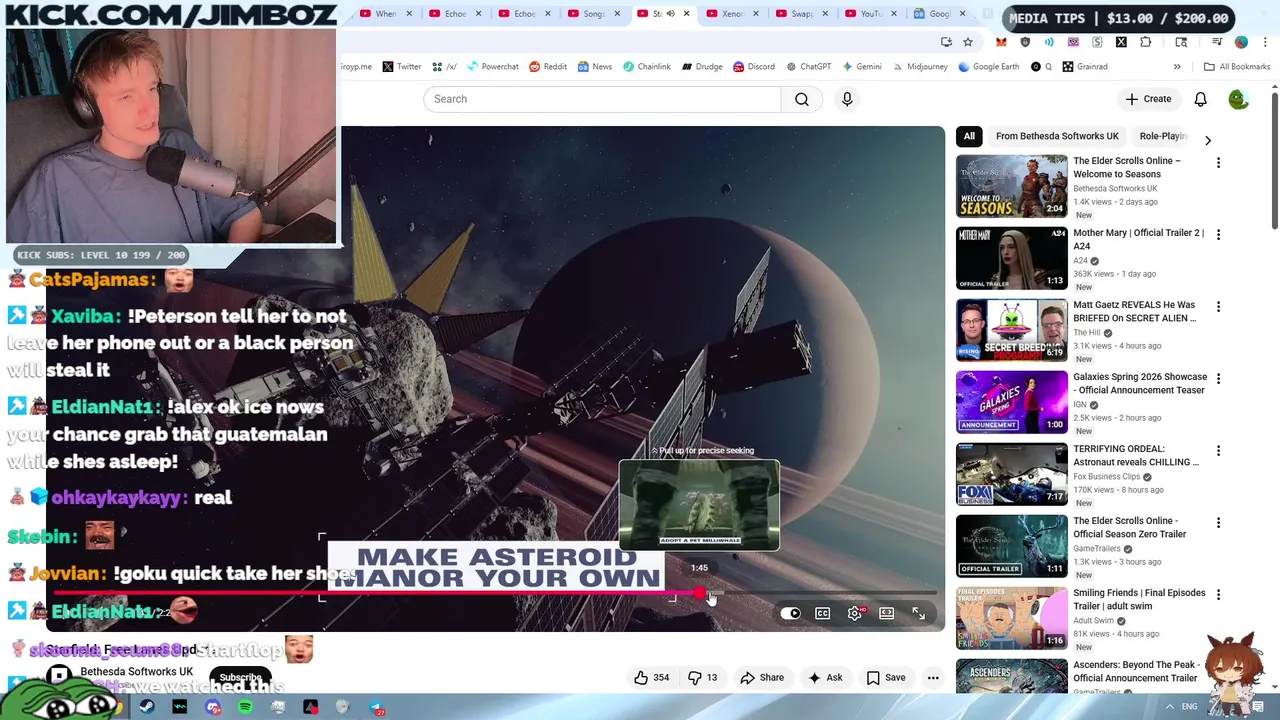This screenshot has height=720, width=1280.
Task: Click the ENG language indicator in tray
Action: click(1189, 707)
